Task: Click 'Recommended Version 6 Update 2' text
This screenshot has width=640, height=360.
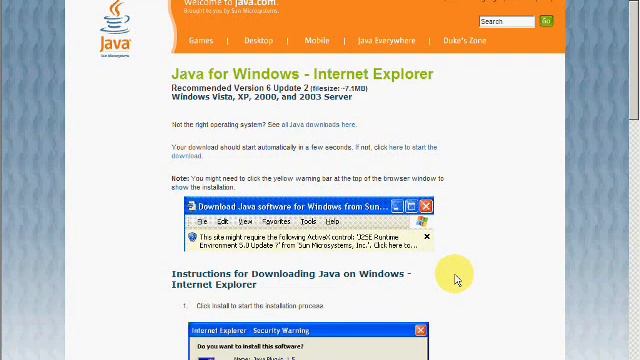Action: pyautogui.click(x=240, y=88)
